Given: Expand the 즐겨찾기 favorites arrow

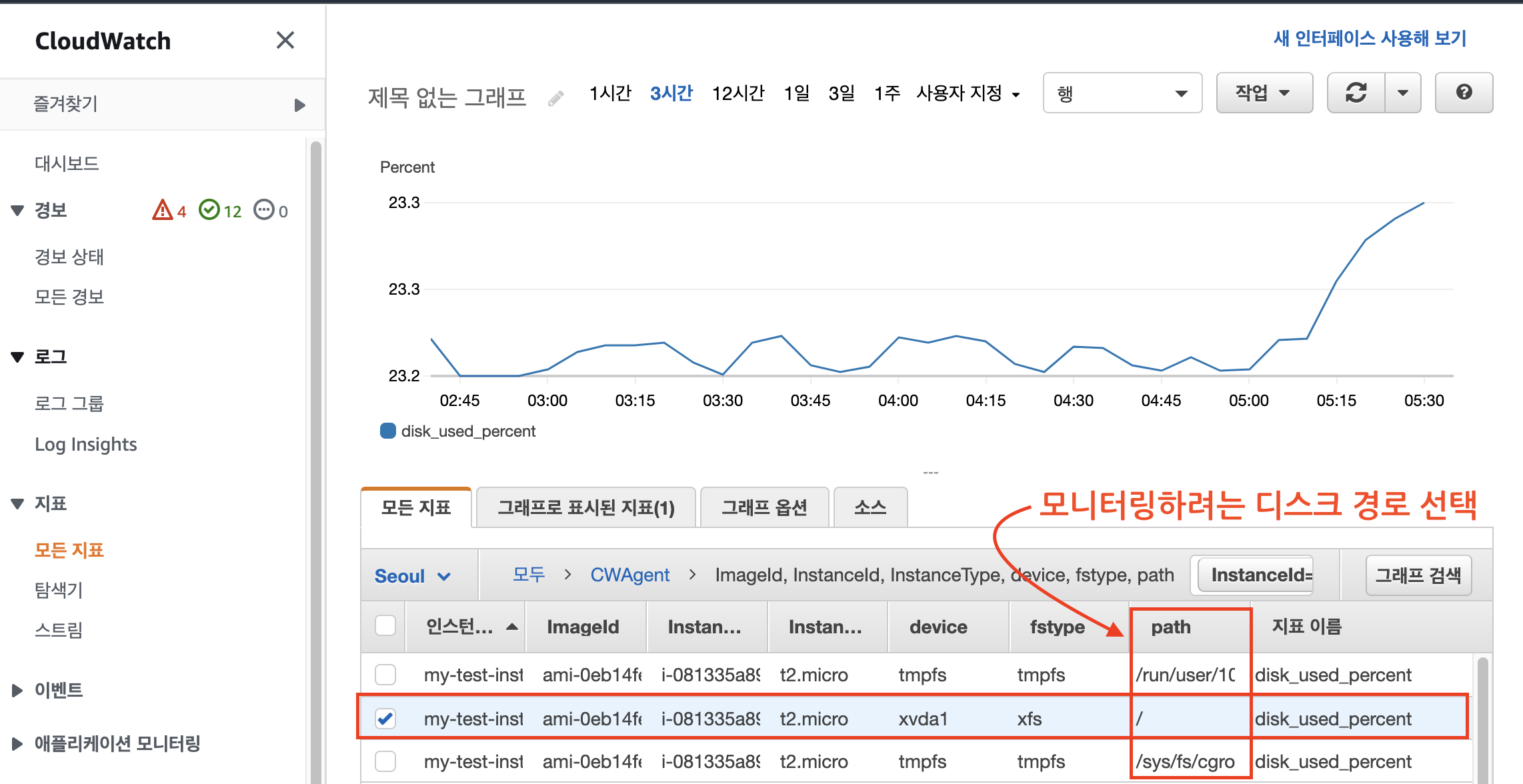Looking at the screenshot, I should tap(299, 105).
